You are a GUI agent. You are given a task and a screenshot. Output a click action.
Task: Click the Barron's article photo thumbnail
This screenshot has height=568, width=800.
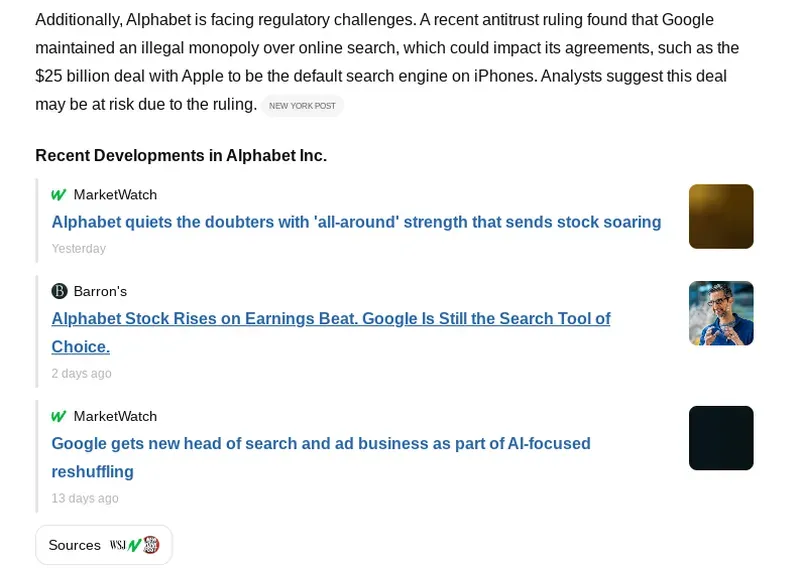[x=721, y=313]
